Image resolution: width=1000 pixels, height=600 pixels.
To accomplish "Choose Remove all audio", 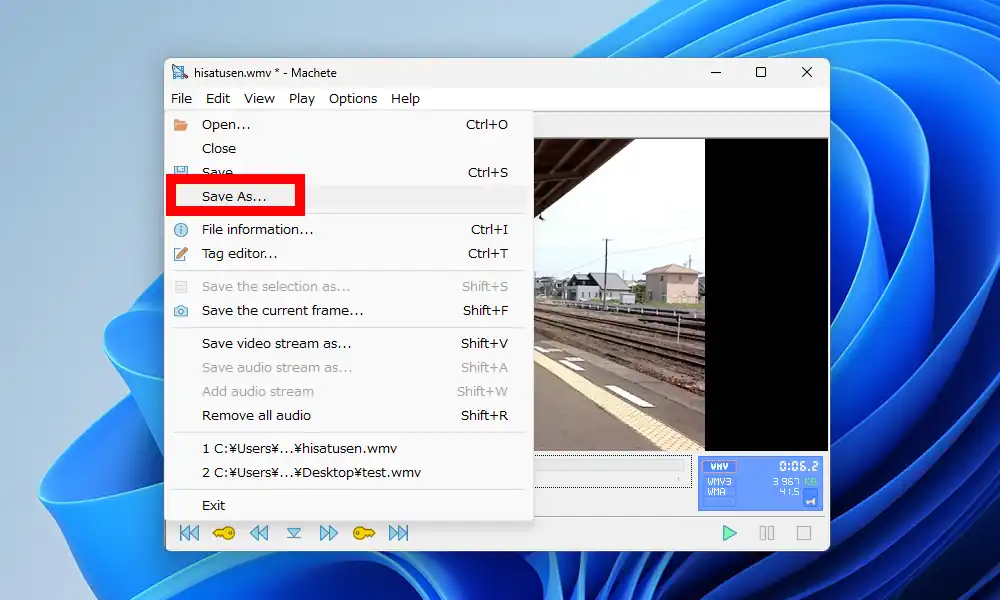I will click(x=256, y=416).
